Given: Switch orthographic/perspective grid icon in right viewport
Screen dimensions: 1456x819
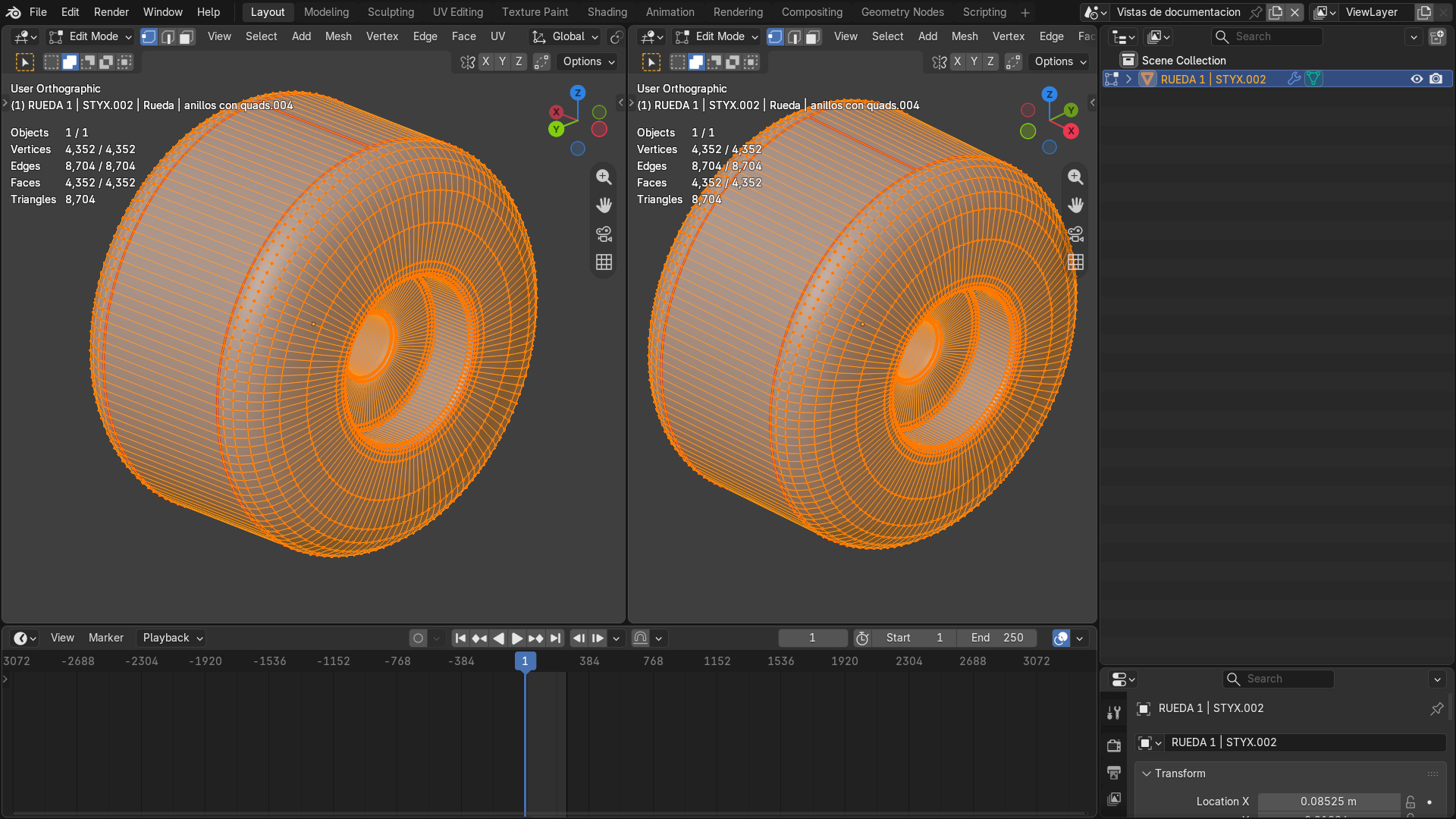Looking at the screenshot, I should (x=1075, y=262).
